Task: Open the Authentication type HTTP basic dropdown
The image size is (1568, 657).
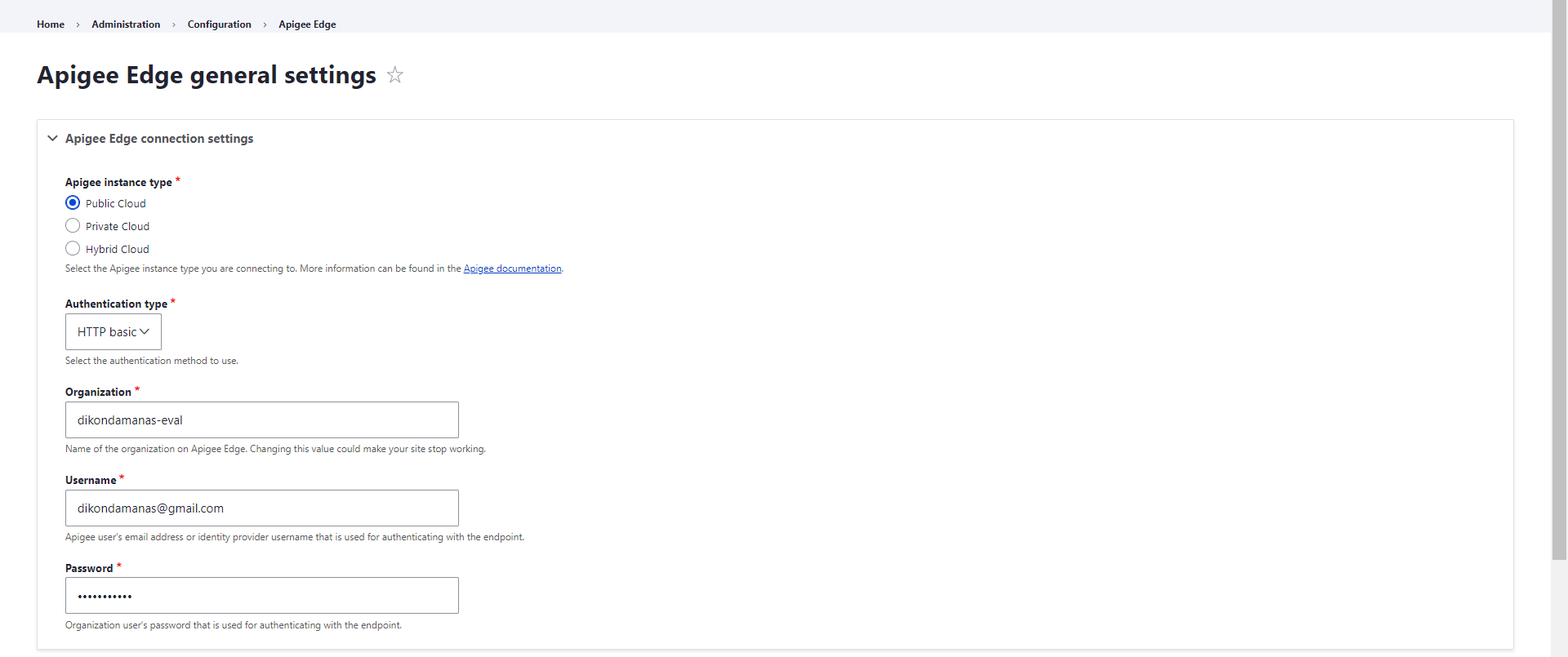Action: tap(114, 332)
